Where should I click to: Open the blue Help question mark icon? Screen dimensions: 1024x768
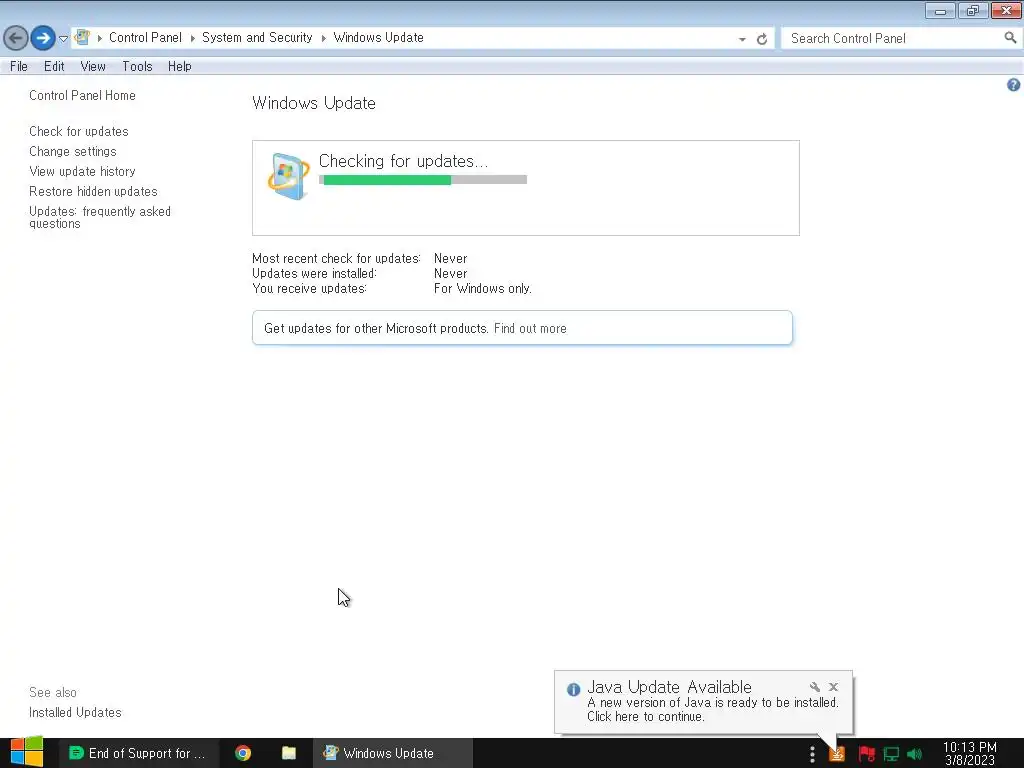[x=1014, y=85]
